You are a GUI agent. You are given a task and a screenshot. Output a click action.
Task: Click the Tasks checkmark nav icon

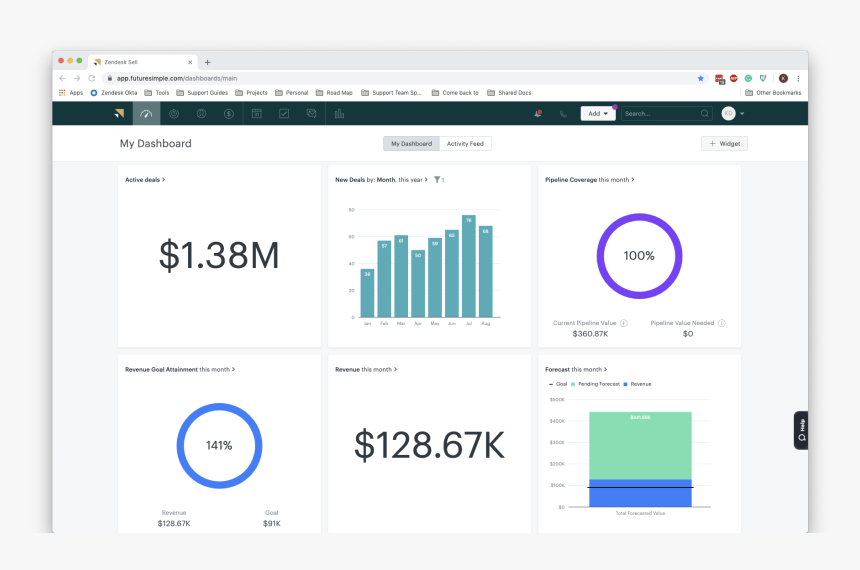284,114
